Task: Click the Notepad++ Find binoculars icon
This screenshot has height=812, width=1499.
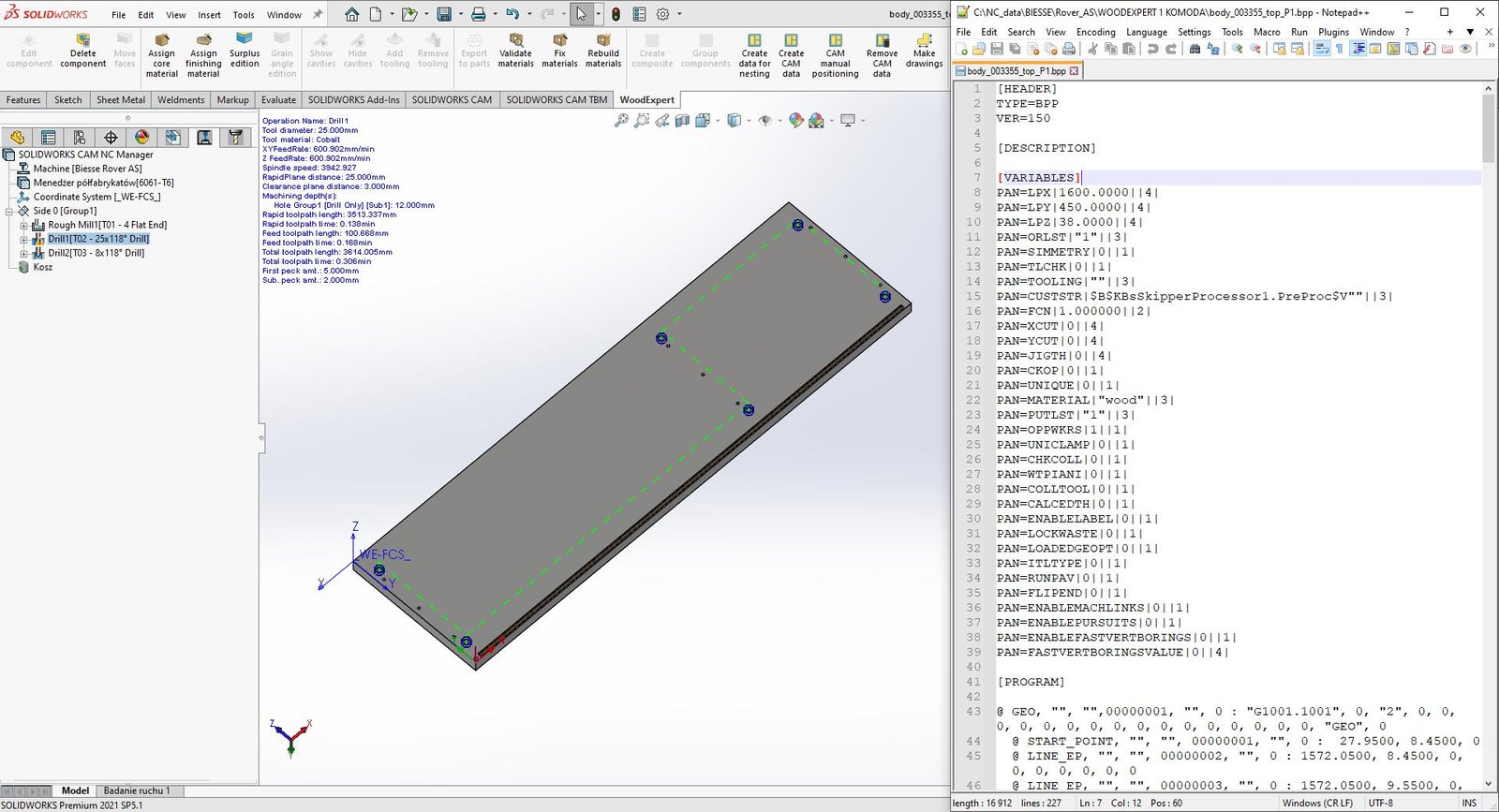Action: pyautogui.click(x=1195, y=49)
